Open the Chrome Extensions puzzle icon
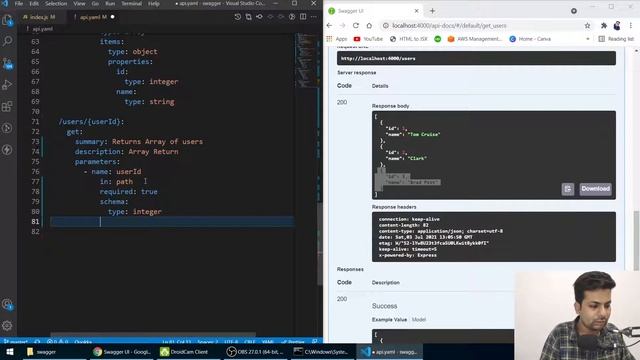 604,26
